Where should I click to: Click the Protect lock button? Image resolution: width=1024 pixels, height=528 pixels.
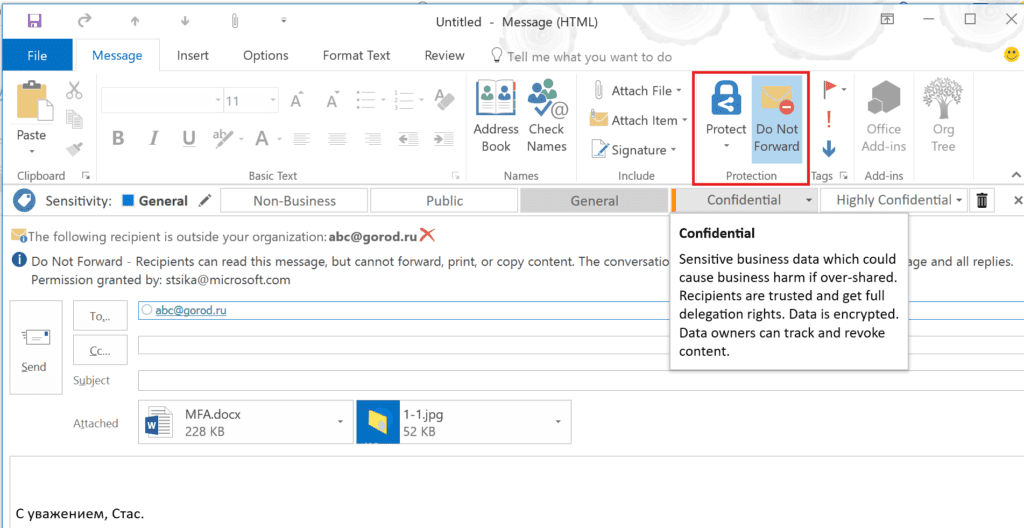coord(726,115)
